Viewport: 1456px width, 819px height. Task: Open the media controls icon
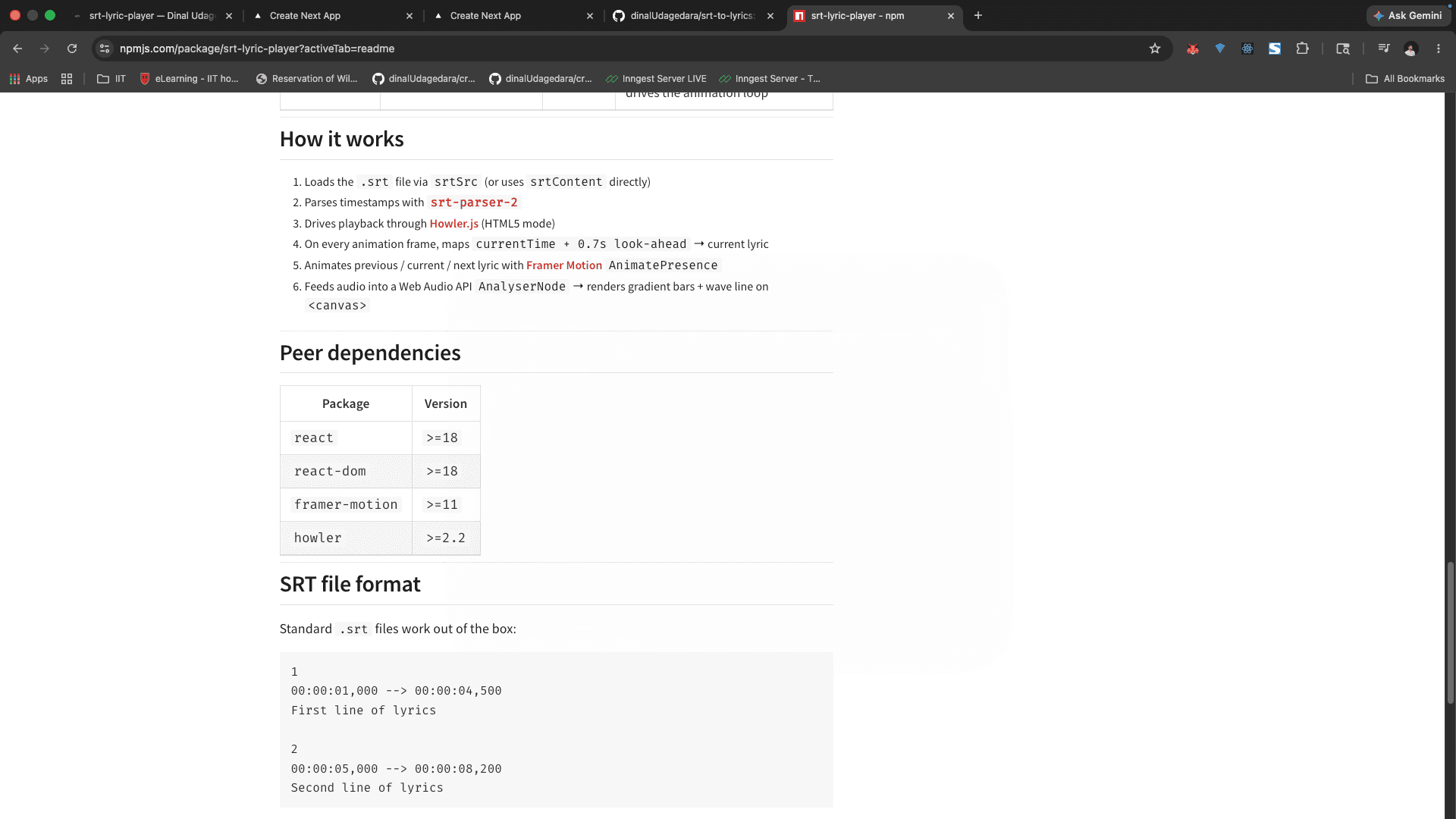point(1384,49)
